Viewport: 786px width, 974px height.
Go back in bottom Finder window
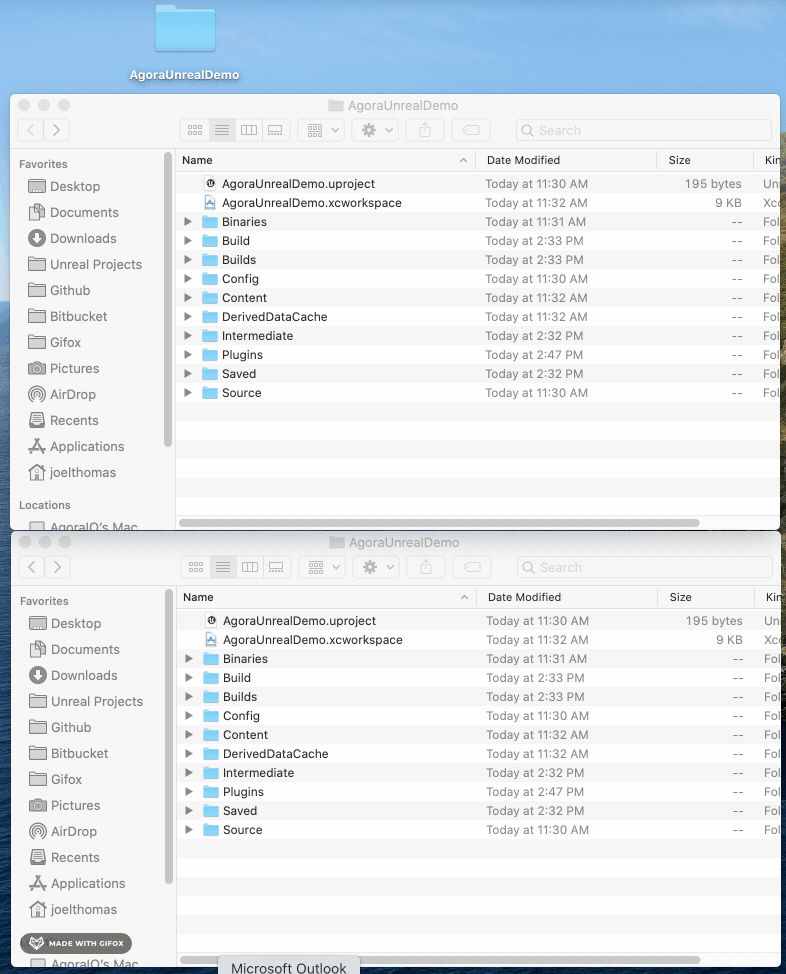click(32, 567)
